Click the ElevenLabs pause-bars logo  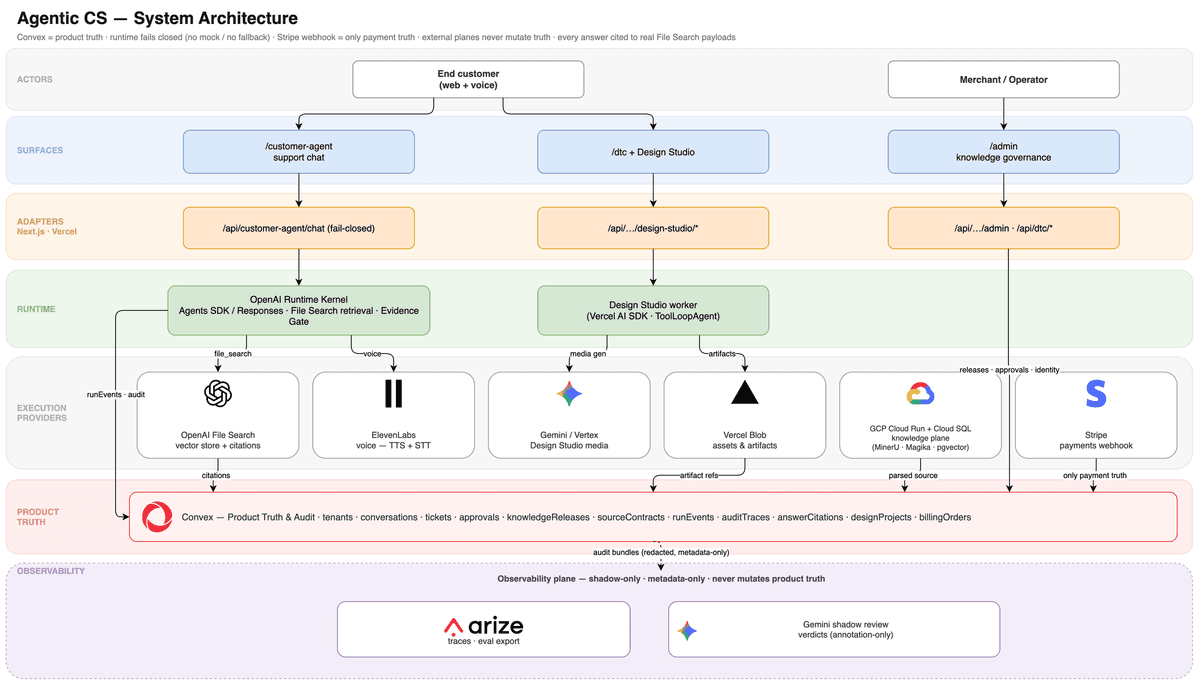click(x=394, y=394)
